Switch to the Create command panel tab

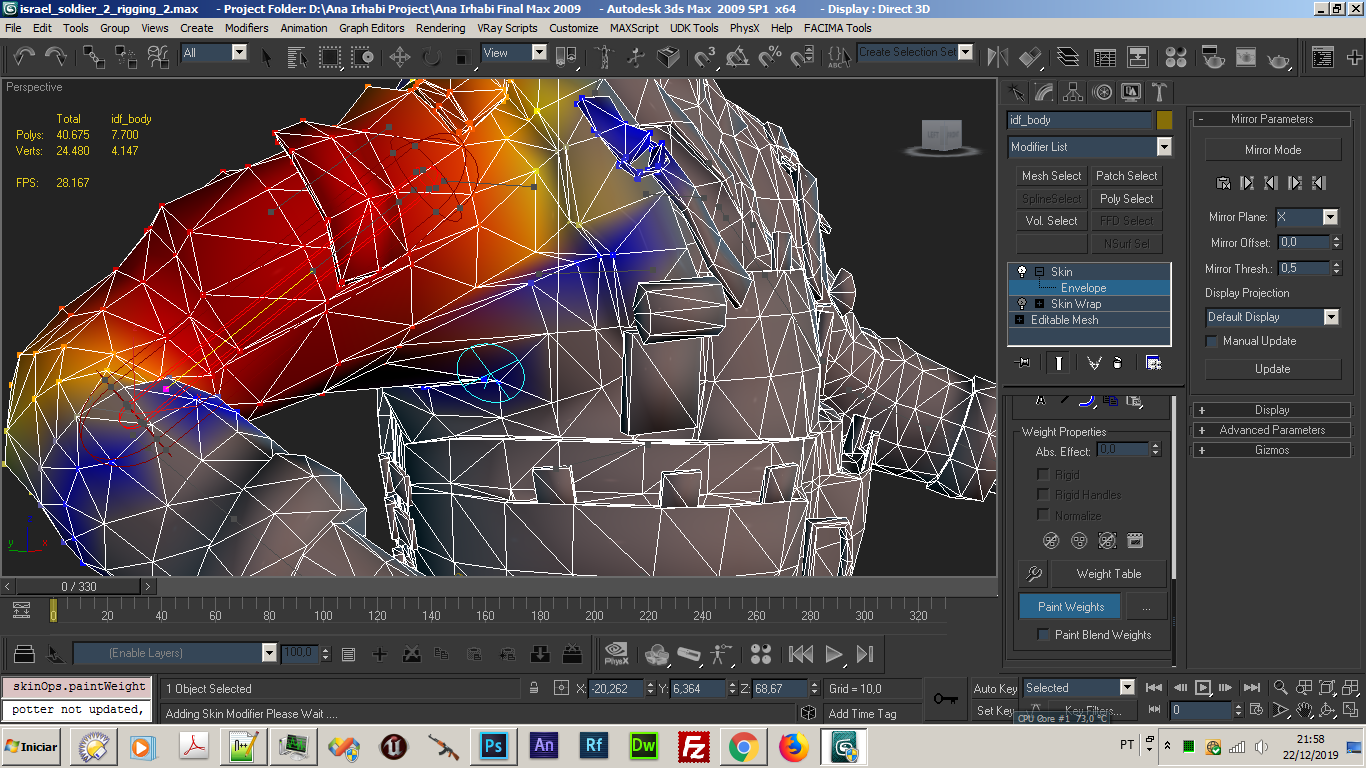[1016, 93]
